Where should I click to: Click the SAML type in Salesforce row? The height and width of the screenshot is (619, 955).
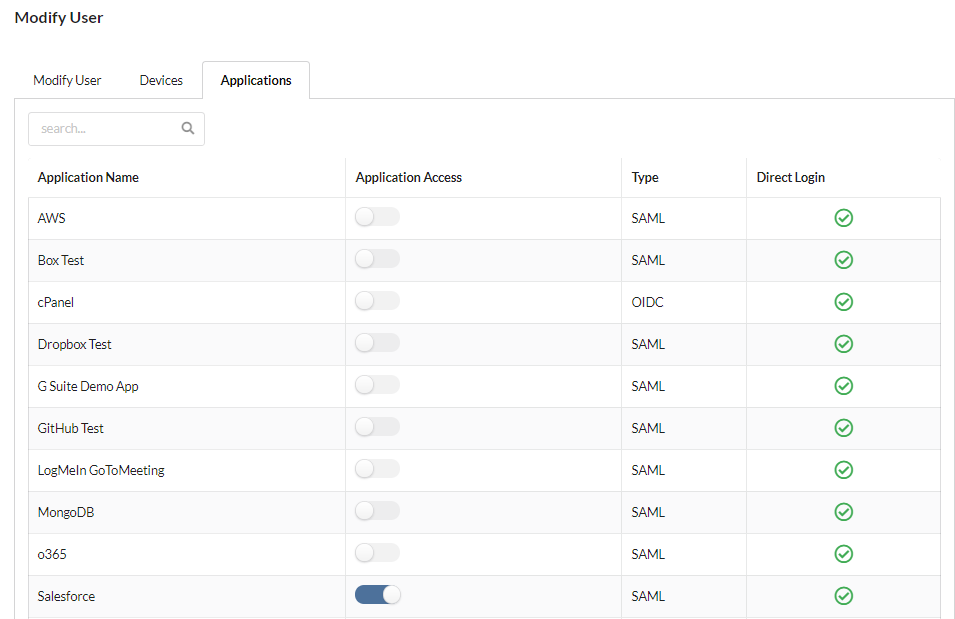[x=648, y=596]
